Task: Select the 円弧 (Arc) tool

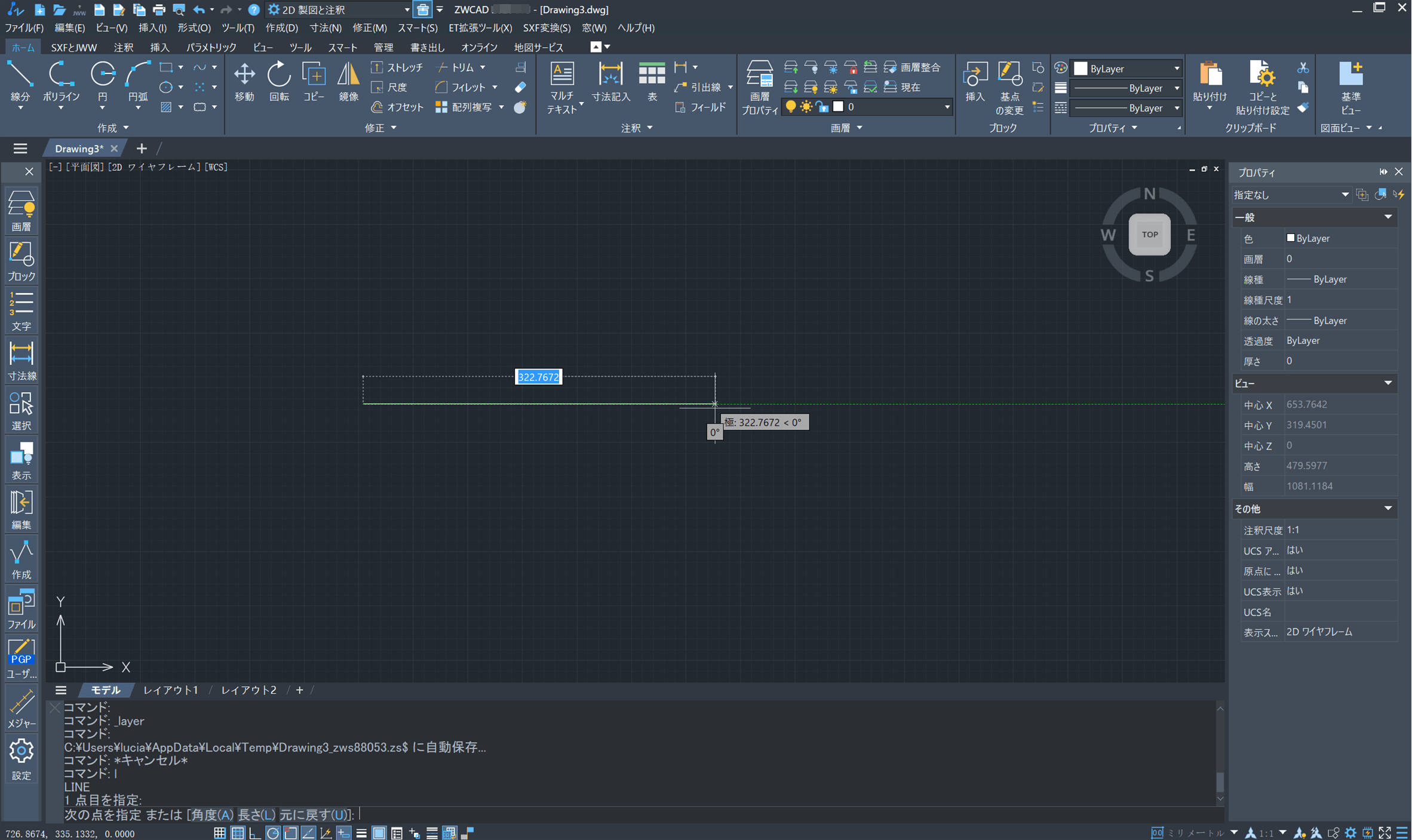Action: coord(137,82)
